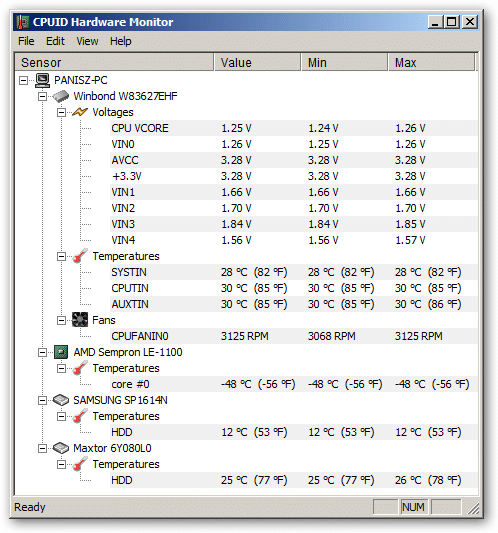Collapse the PANISZ-PC root node
The height and width of the screenshot is (533, 498).
(23, 81)
